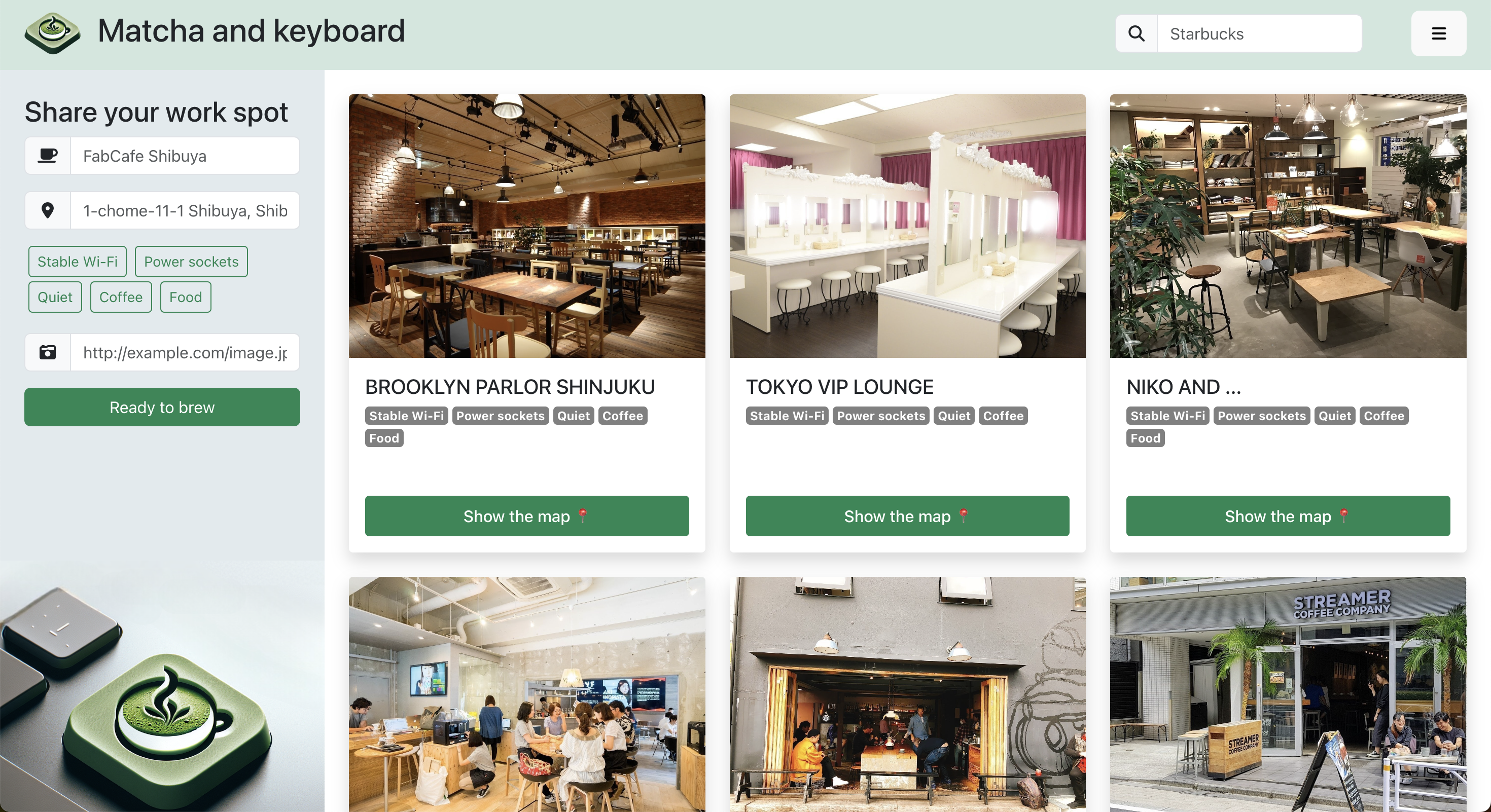Show the map for Niko And ...
The image size is (1491, 812).
pyautogui.click(x=1288, y=516)
